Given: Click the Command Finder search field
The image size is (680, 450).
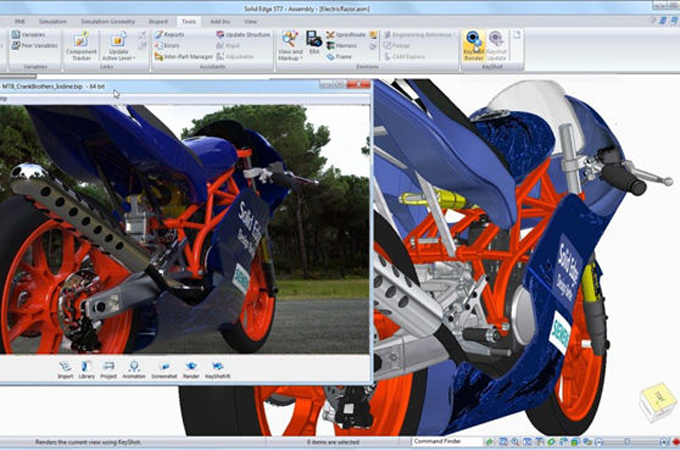Looking at the screenshot, I should pyautogui.click(x=446, y=441).
